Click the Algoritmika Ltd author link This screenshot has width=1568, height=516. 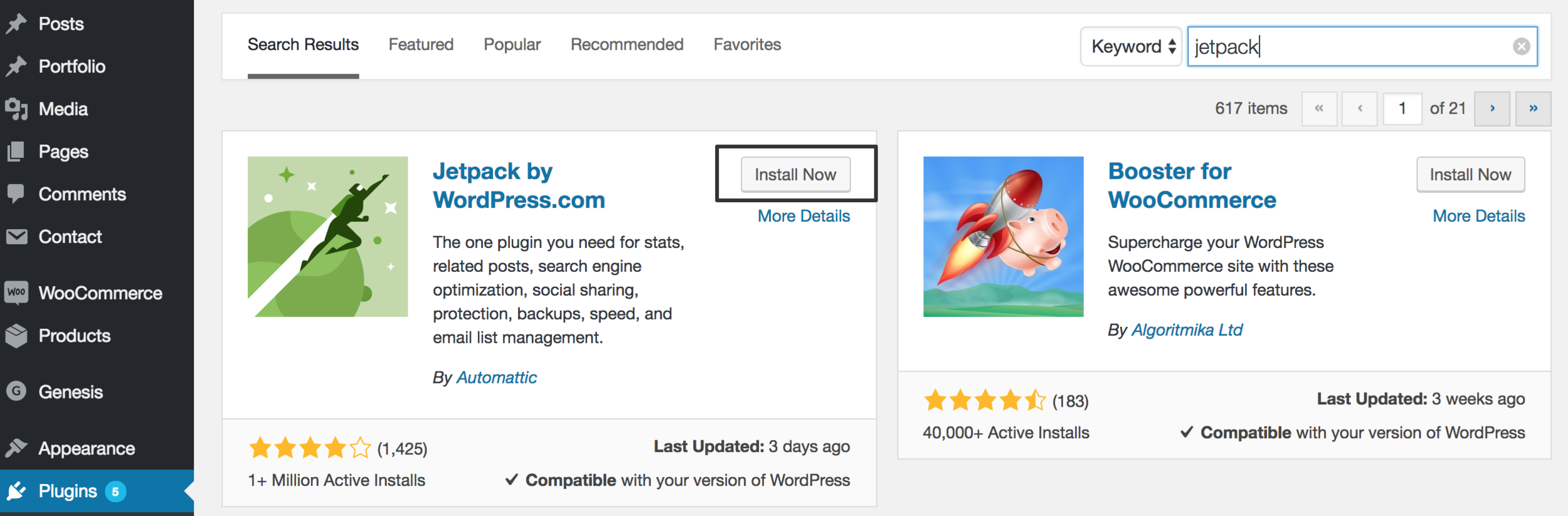pos(1187,330)
